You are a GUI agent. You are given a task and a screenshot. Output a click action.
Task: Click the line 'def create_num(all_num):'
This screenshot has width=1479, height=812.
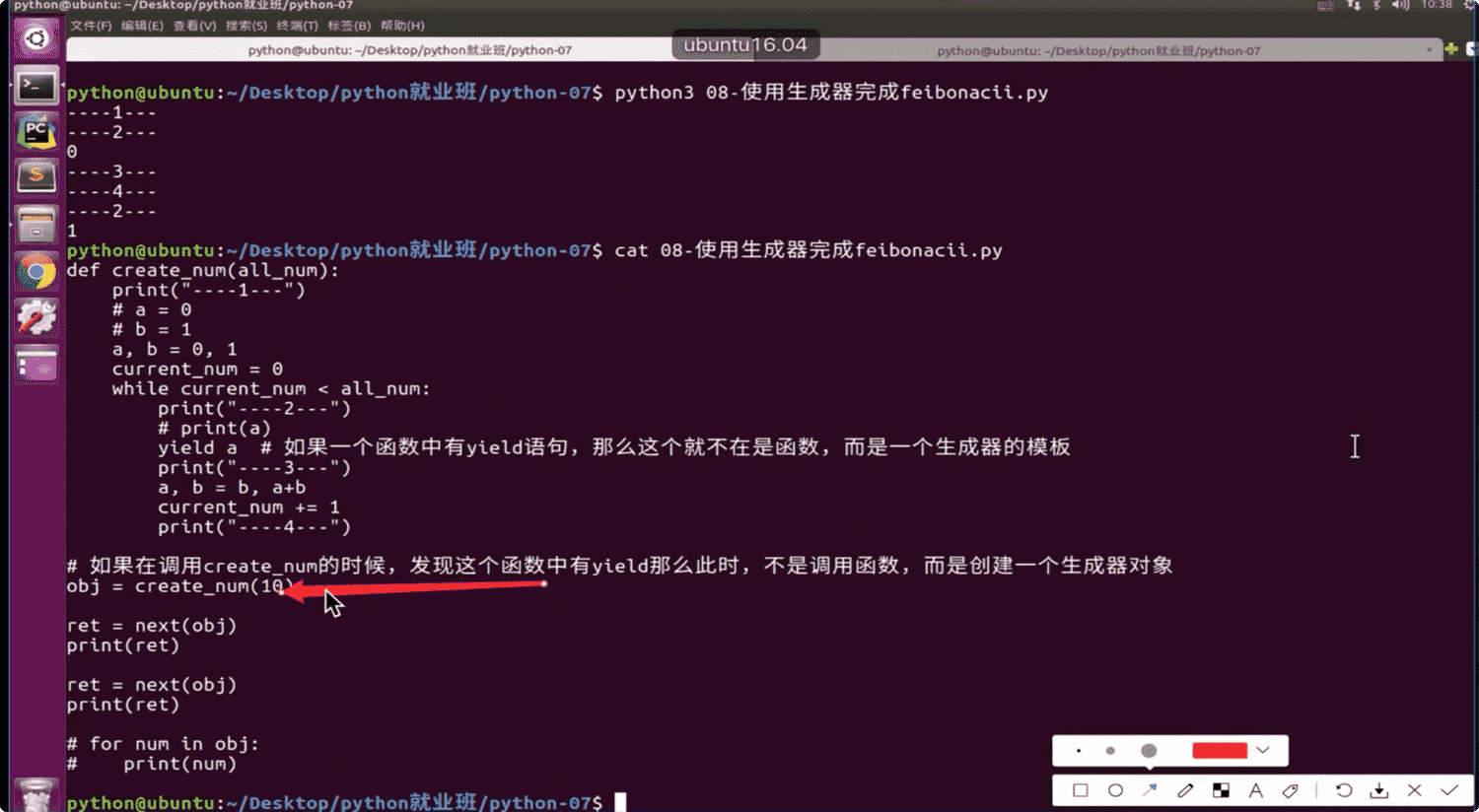click(203, 270)
